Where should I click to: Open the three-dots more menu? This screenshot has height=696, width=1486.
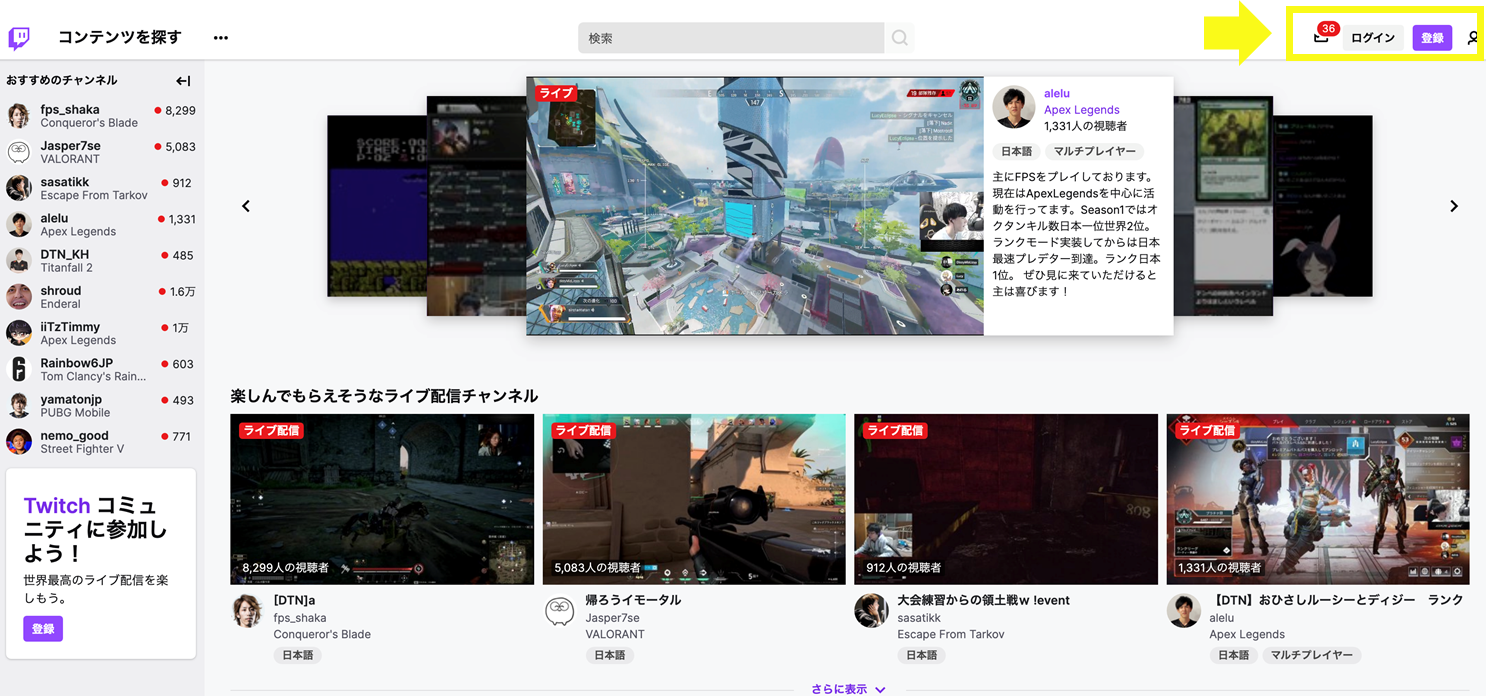[x=221, y=38]
